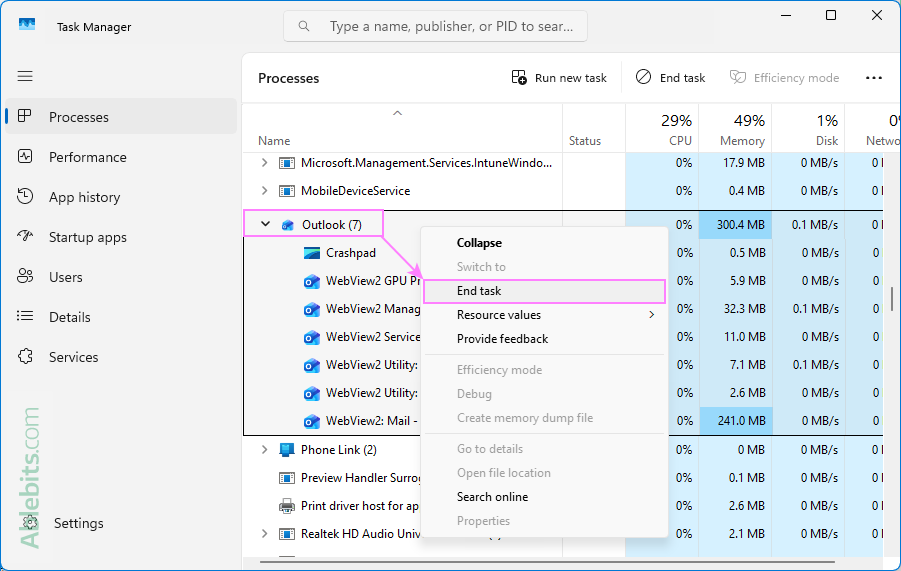Go to the Startup apps page
The image size is (901, 571).
121,237
